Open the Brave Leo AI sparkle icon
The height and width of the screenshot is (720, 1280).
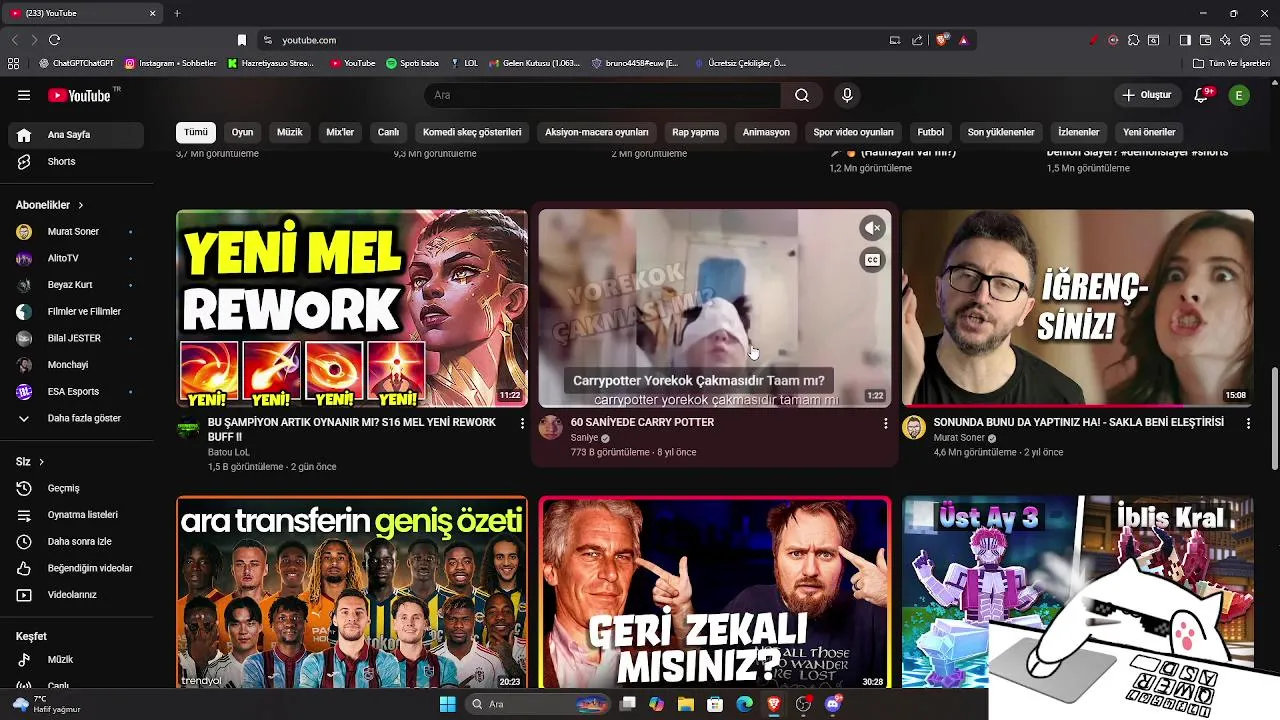click(1225, 40)
